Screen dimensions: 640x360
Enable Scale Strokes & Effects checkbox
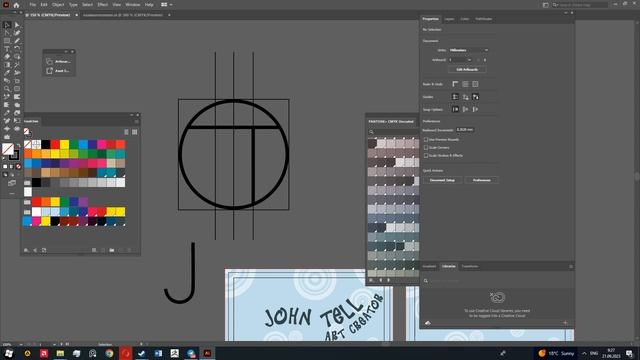pyautogui.click(x=426, y=156)
